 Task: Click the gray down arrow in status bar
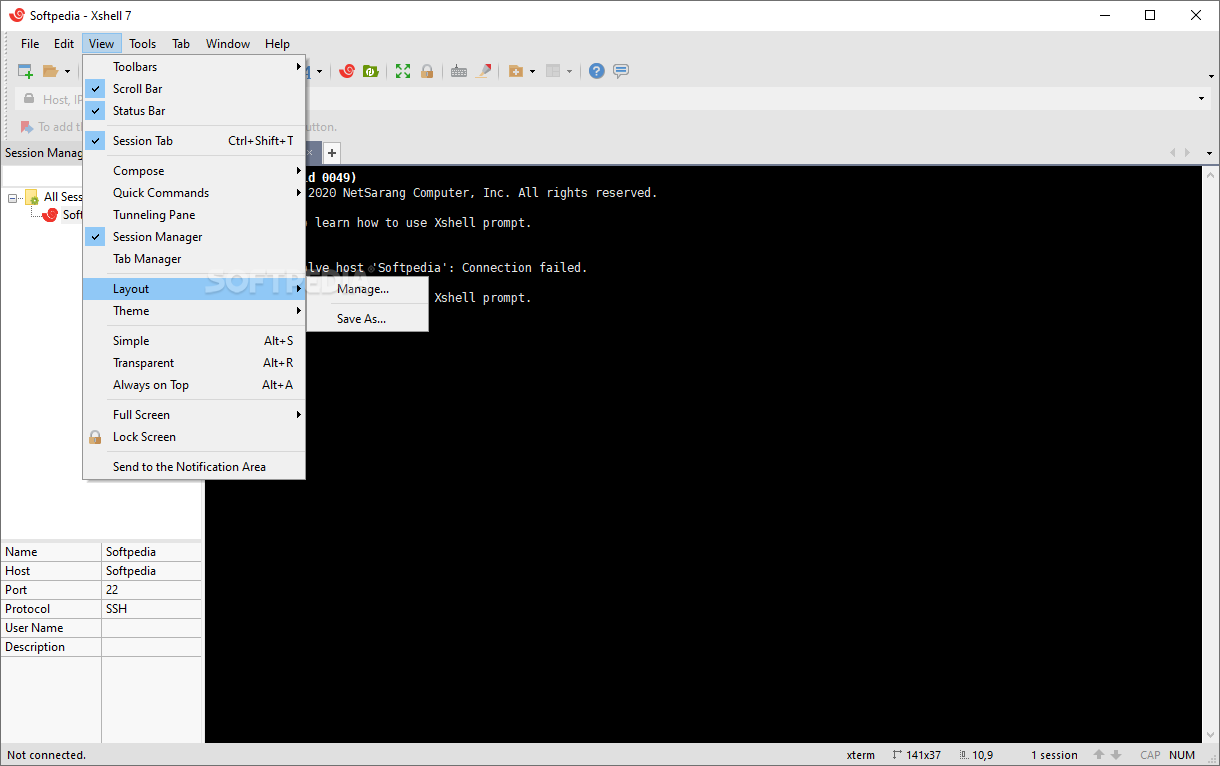1116,755
